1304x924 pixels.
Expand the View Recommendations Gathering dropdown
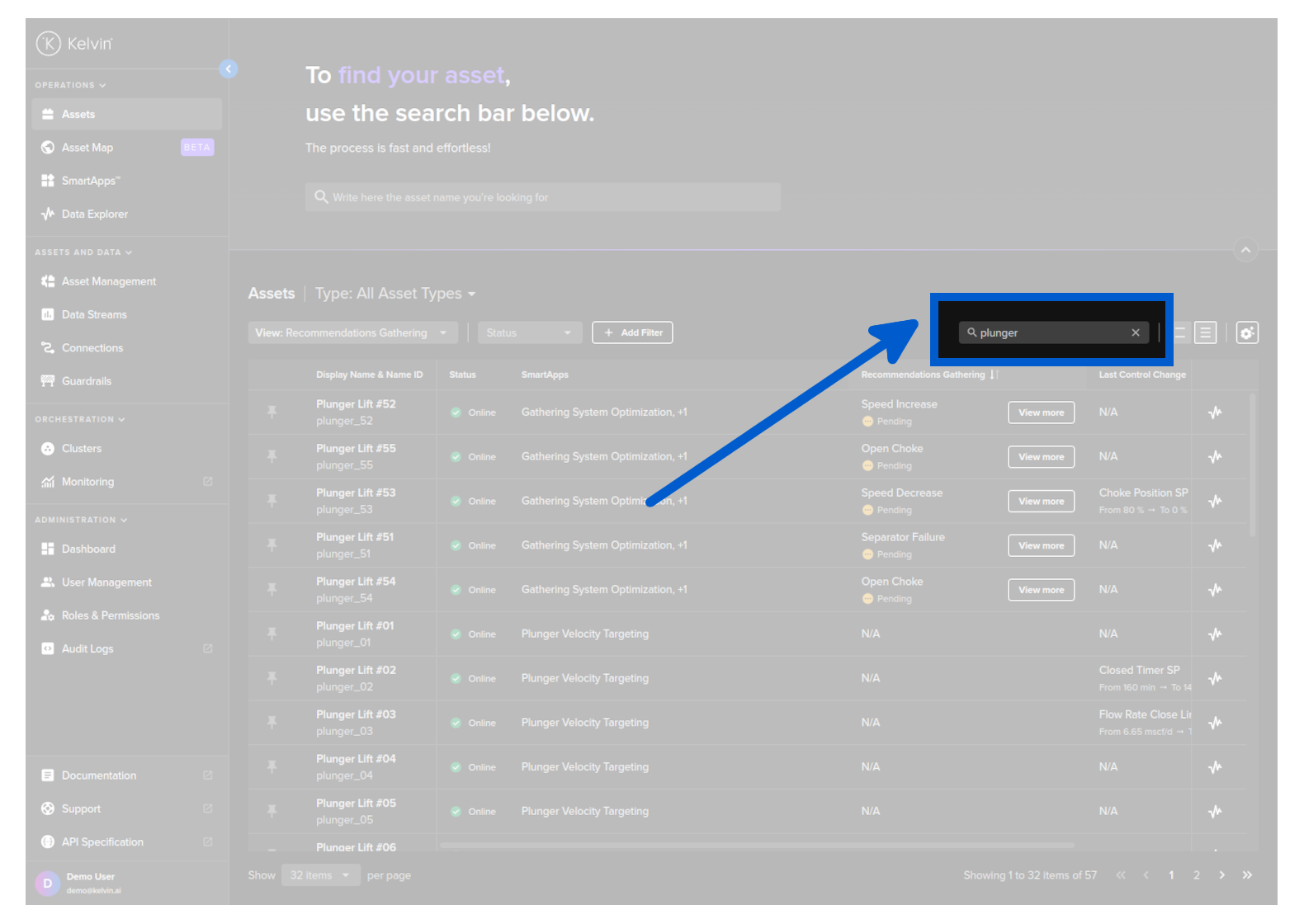tap(352, 332)
